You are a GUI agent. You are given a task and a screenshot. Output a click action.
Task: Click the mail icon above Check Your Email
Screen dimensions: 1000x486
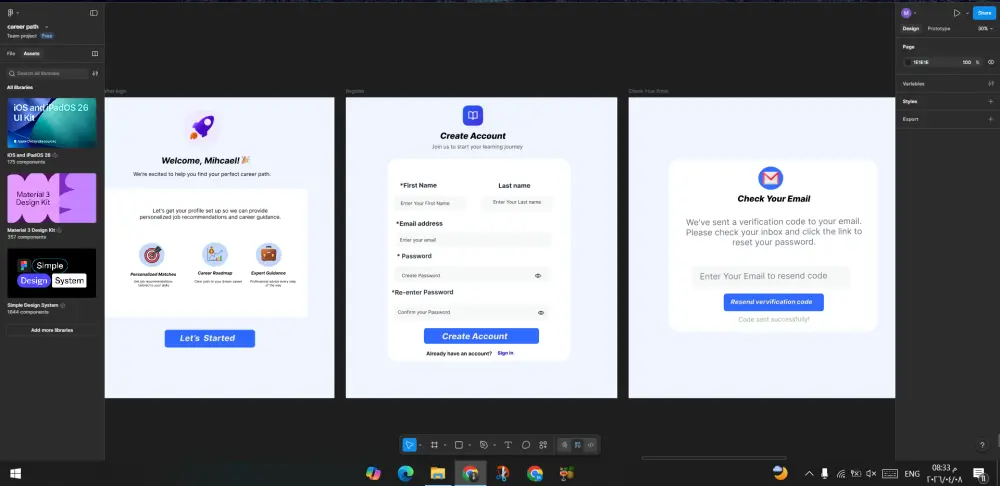(770, 178)
